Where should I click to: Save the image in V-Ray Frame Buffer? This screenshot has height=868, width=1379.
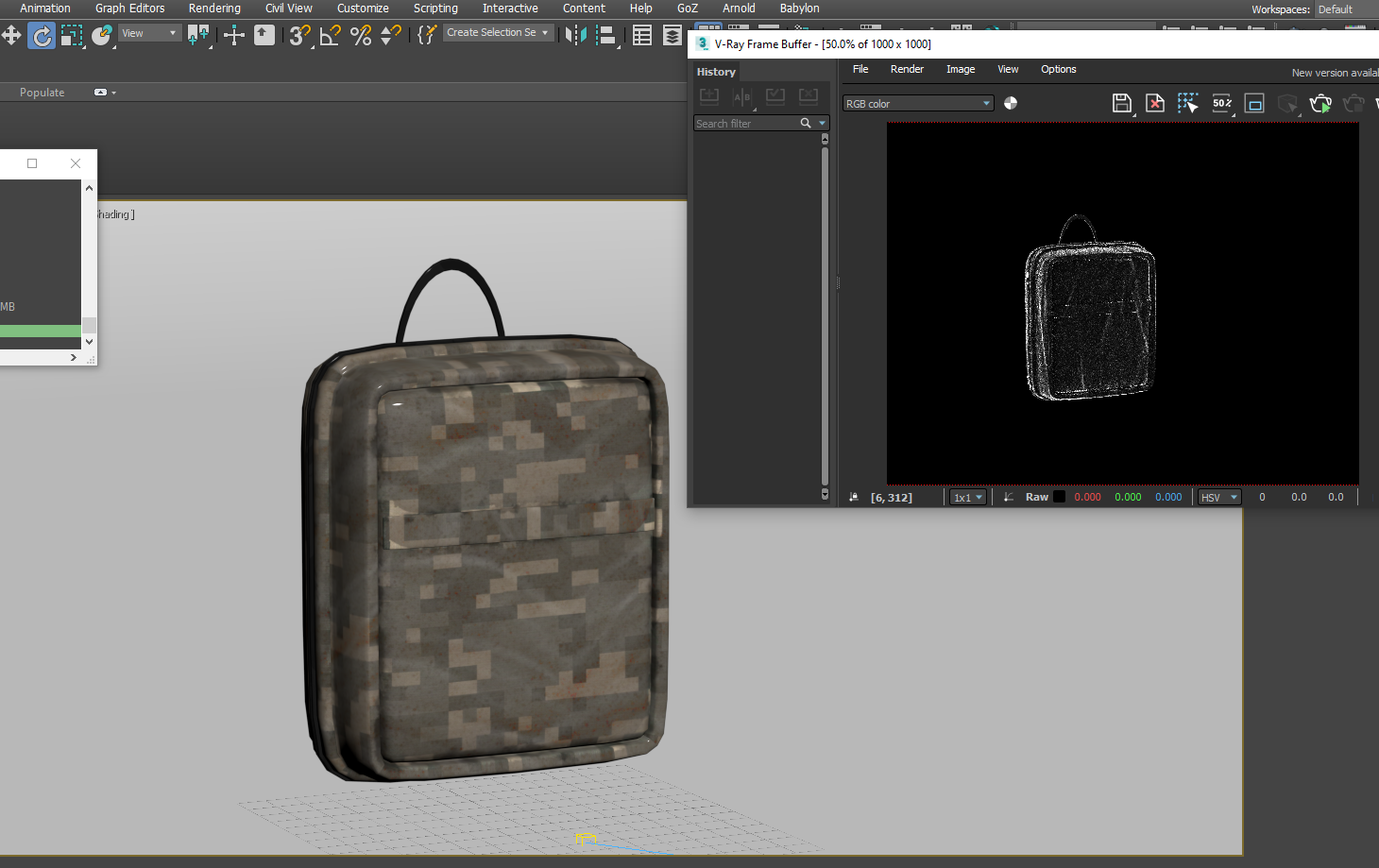click(1121, 104)
